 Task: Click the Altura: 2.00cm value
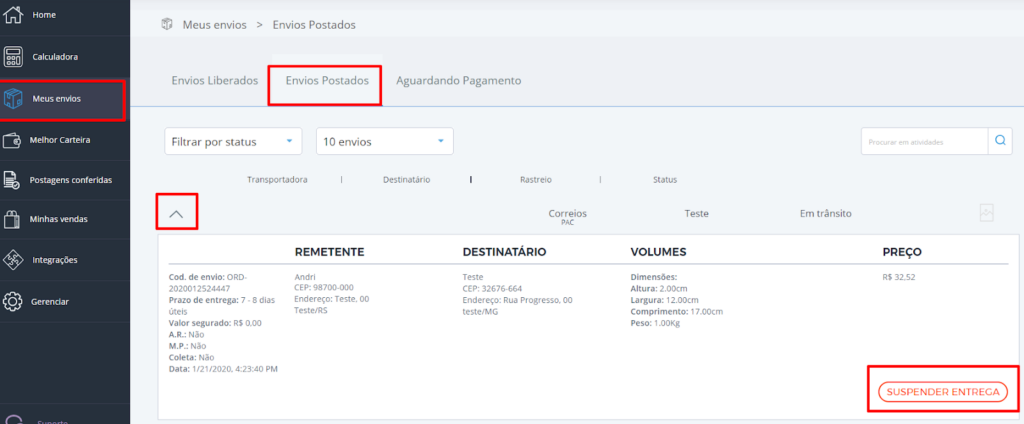[x=659, y=288]
